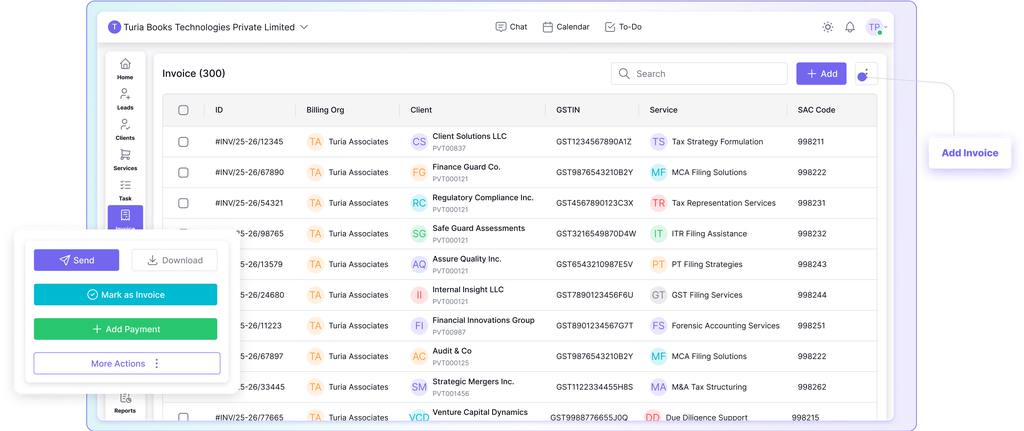Screen dimensions: 1024x431
Task: Click the Add Invoice tooltip label
Action: point(970,153)
